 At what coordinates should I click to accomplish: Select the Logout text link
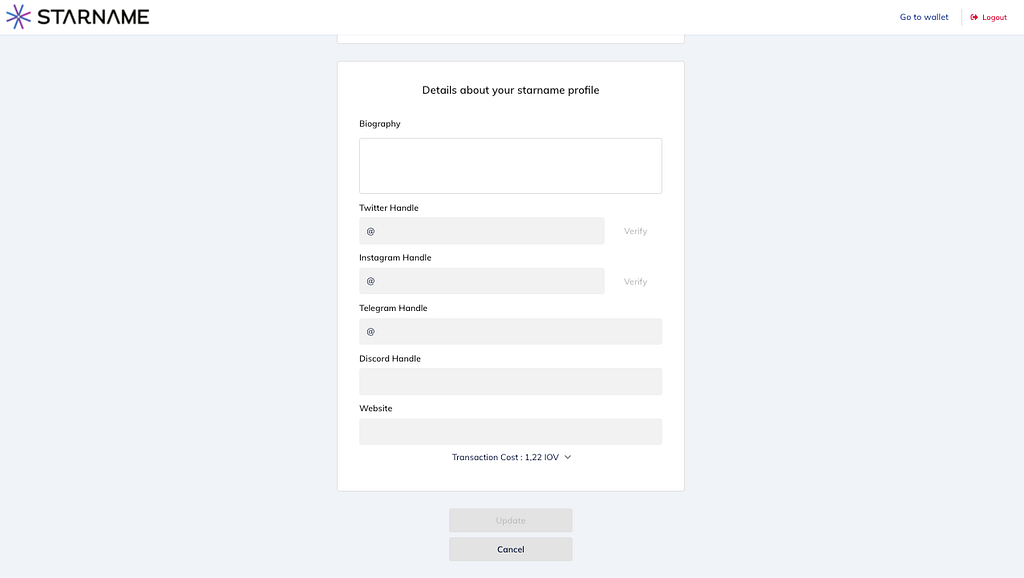[x=995, y=18]
